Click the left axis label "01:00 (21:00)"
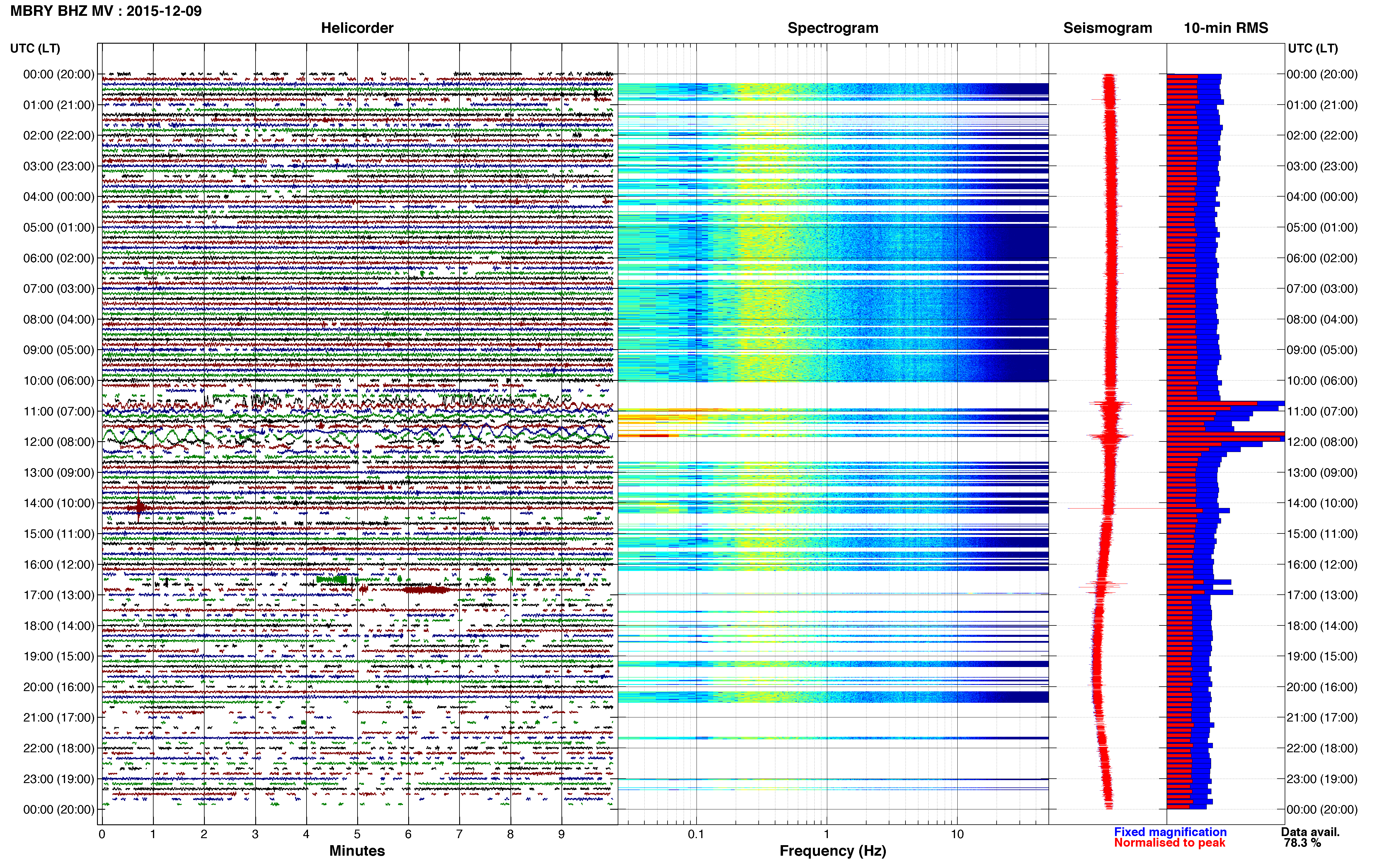Image resolution: width=1389 pixels, height=868 pixels. pyautogui.click(x=59, y=105)
